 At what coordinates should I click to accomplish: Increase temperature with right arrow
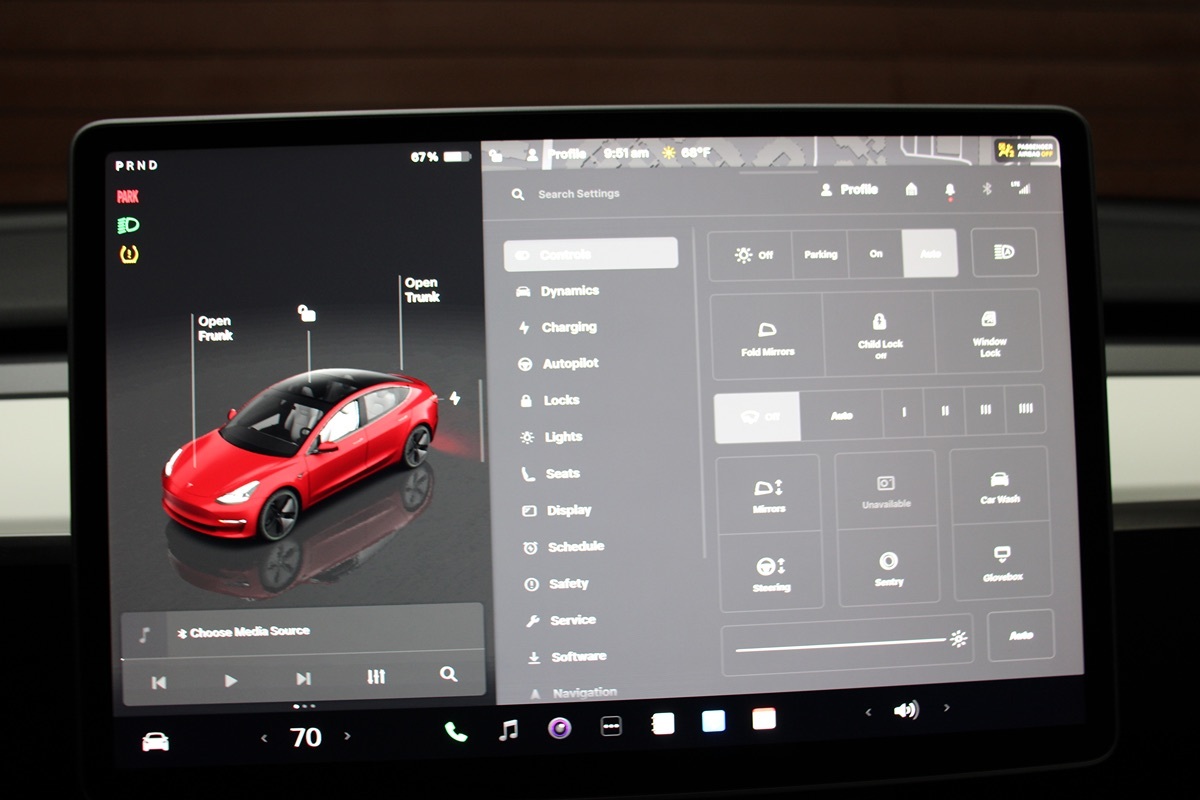[348, 737]
